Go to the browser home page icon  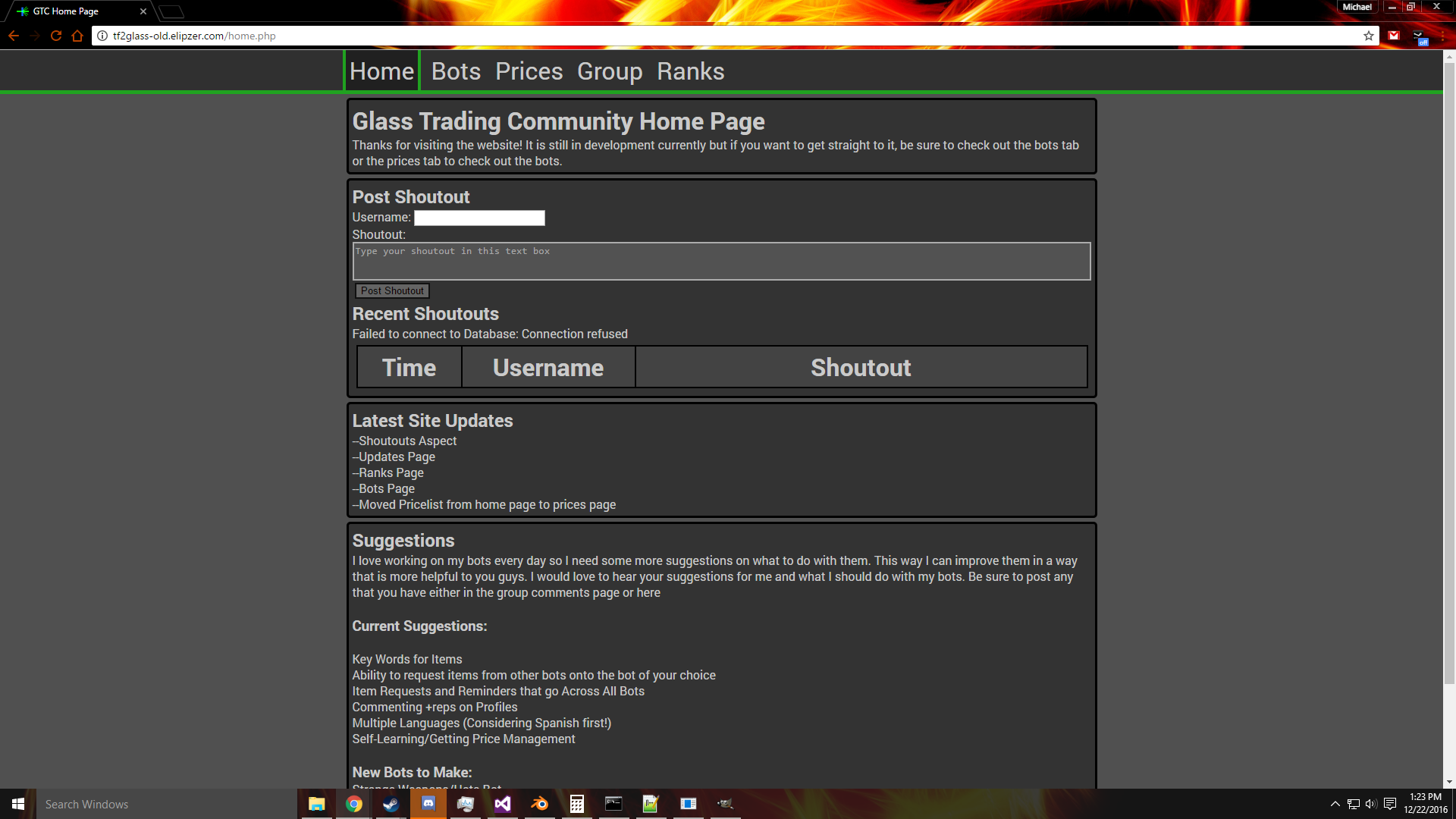click(77, 36)
